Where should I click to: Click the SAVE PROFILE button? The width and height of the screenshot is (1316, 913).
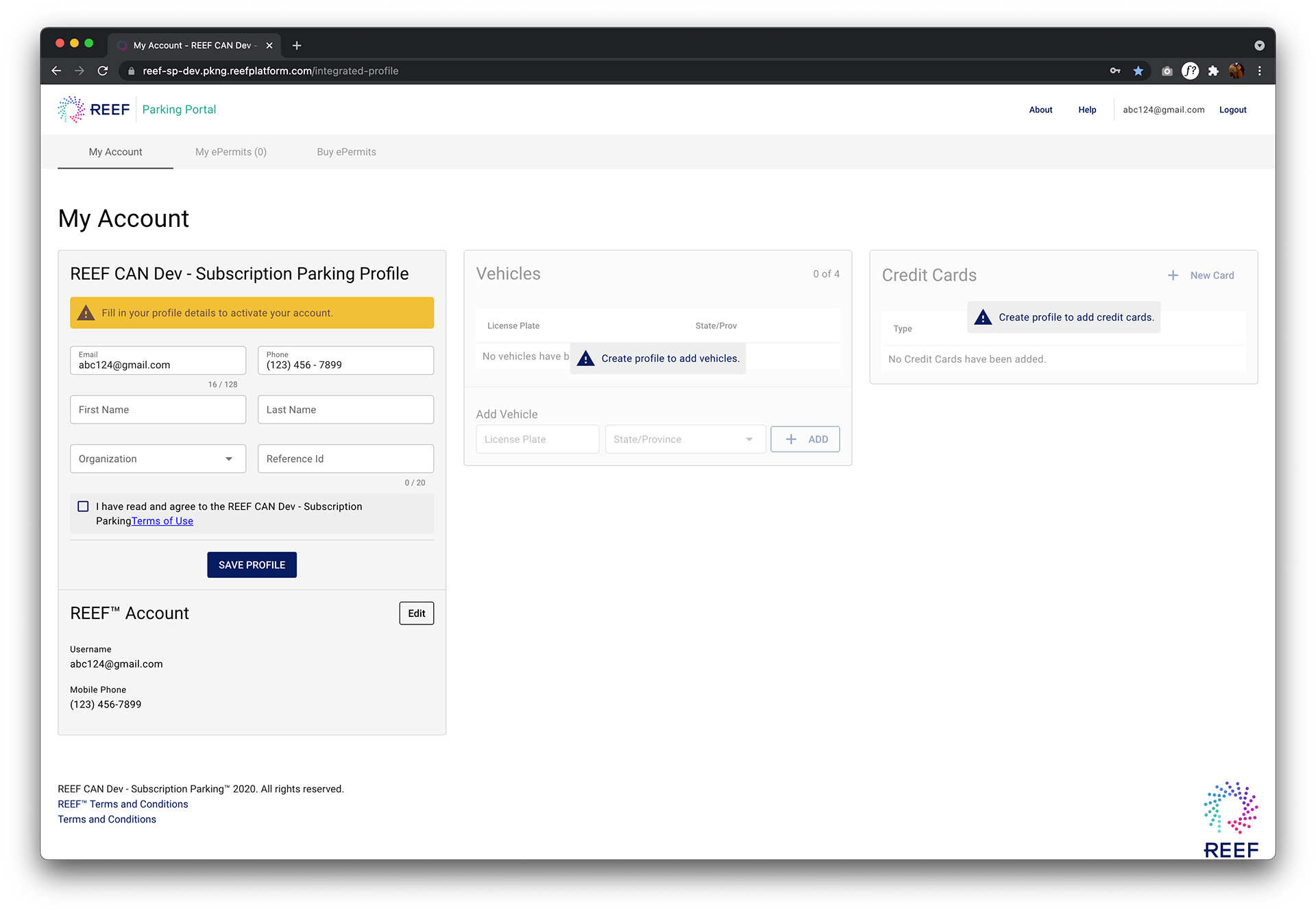click(x=252, y=565)
